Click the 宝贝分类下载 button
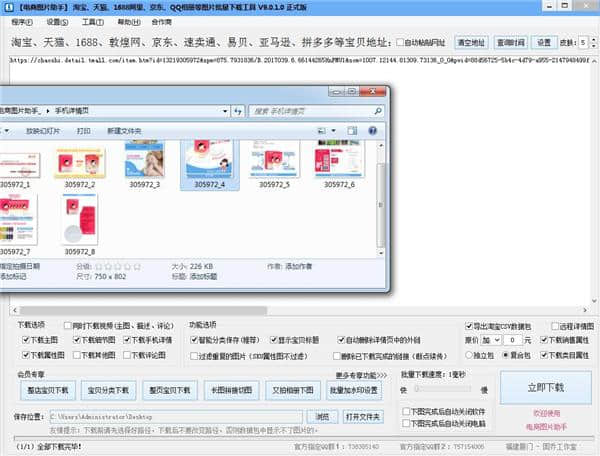The width and height of the screenshot is (600, 456). pyautogui.click(x=108, y=390)
